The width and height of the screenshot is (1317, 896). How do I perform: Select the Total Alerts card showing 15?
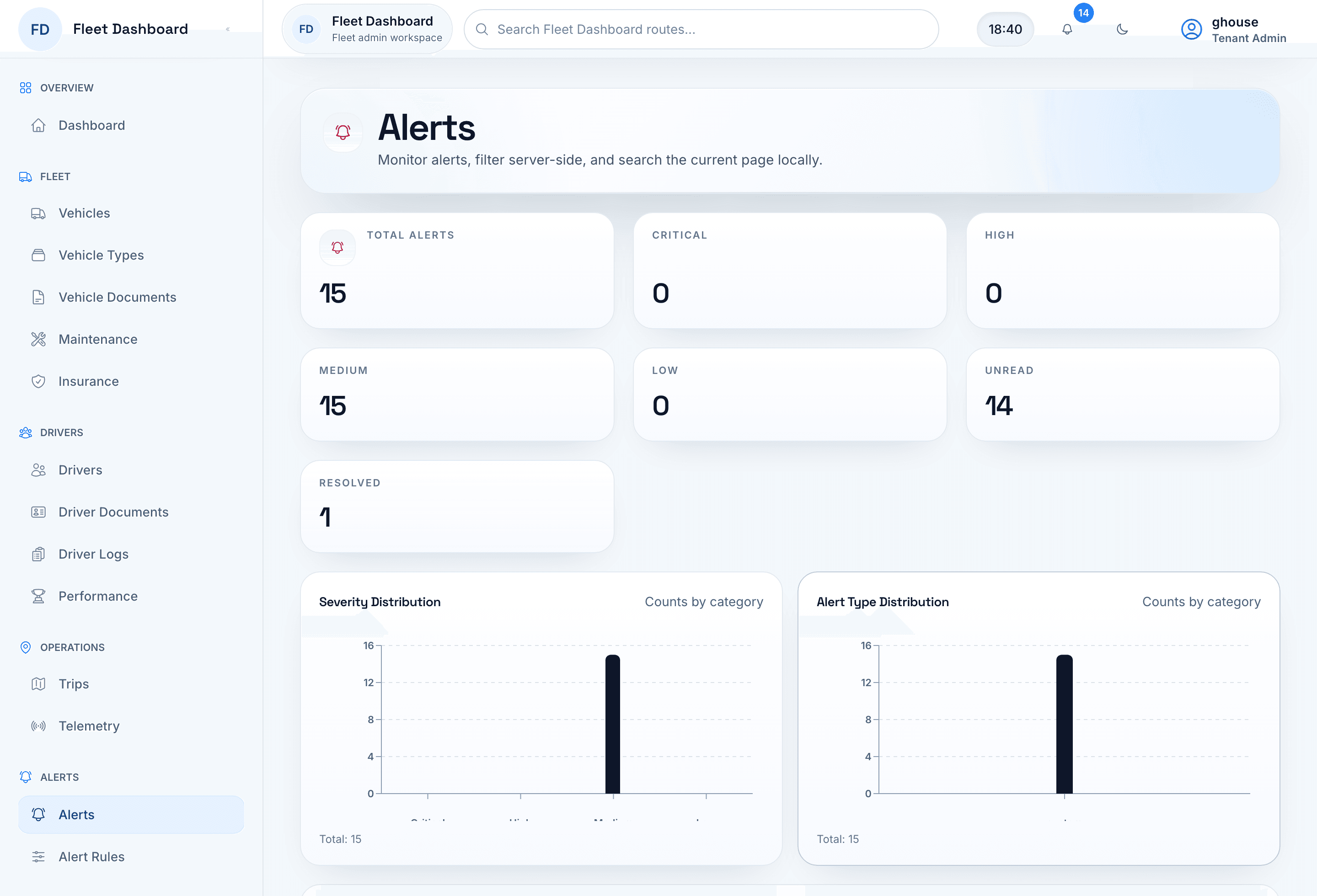(x=457, y=271)
